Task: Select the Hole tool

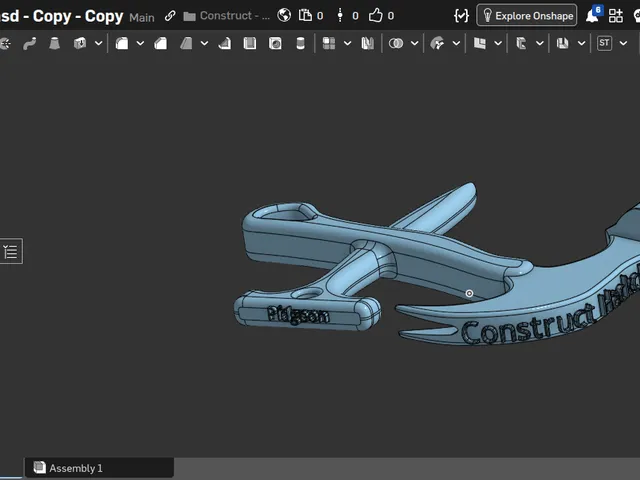Action: coord(275,43)
